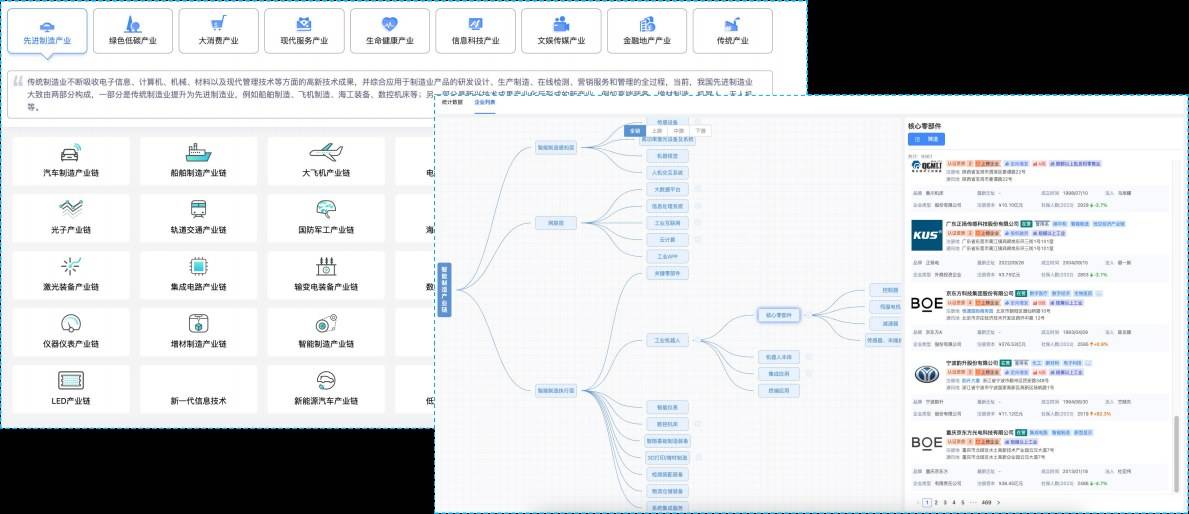Select the 云计算 node

pyautogui.click(x=667, y=240)
